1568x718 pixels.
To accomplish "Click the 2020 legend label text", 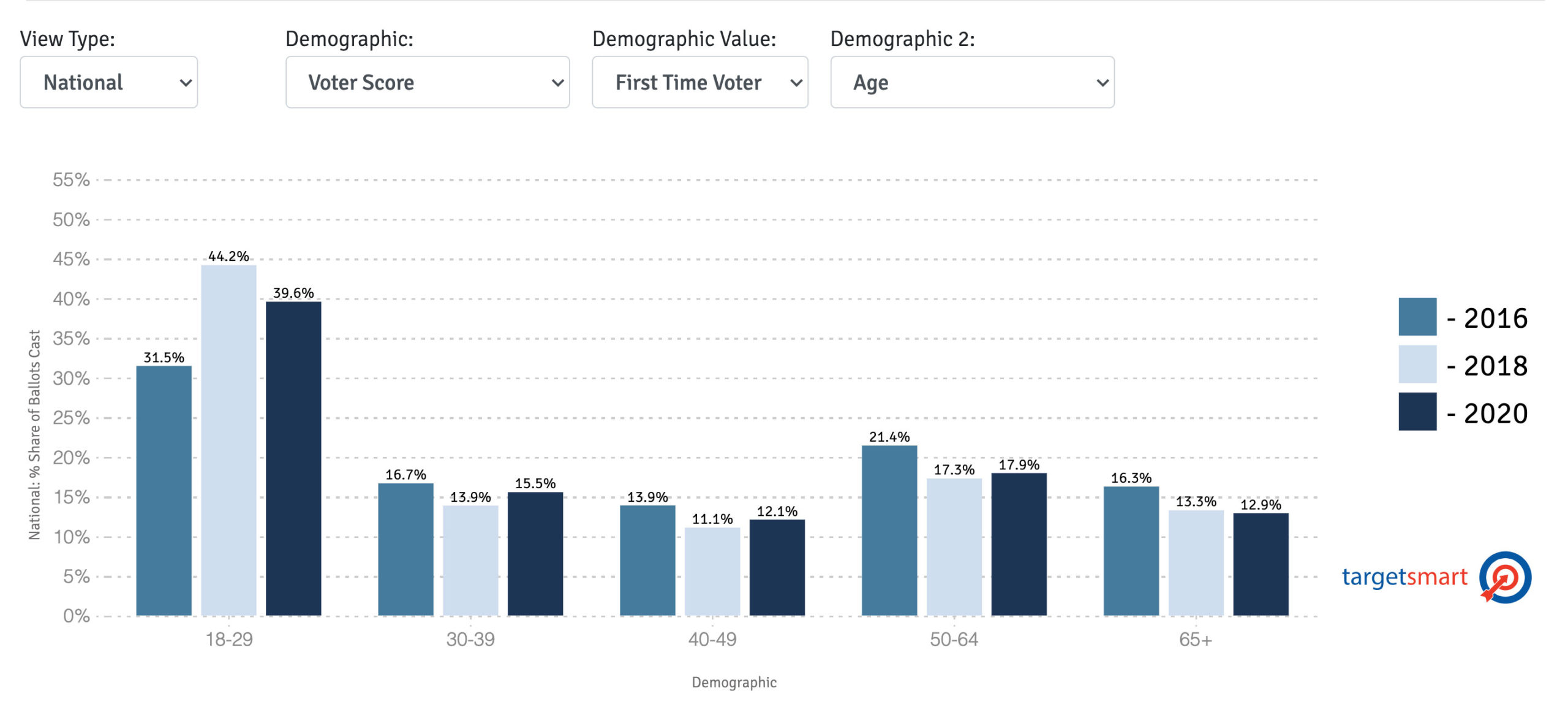I will pos(1494,414).
